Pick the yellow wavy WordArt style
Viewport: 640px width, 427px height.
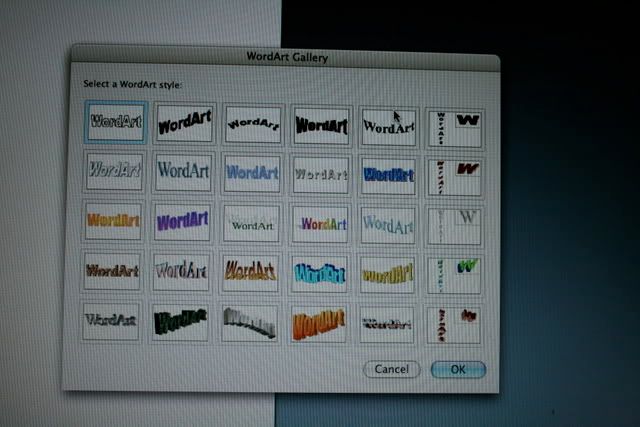(387, 275)
